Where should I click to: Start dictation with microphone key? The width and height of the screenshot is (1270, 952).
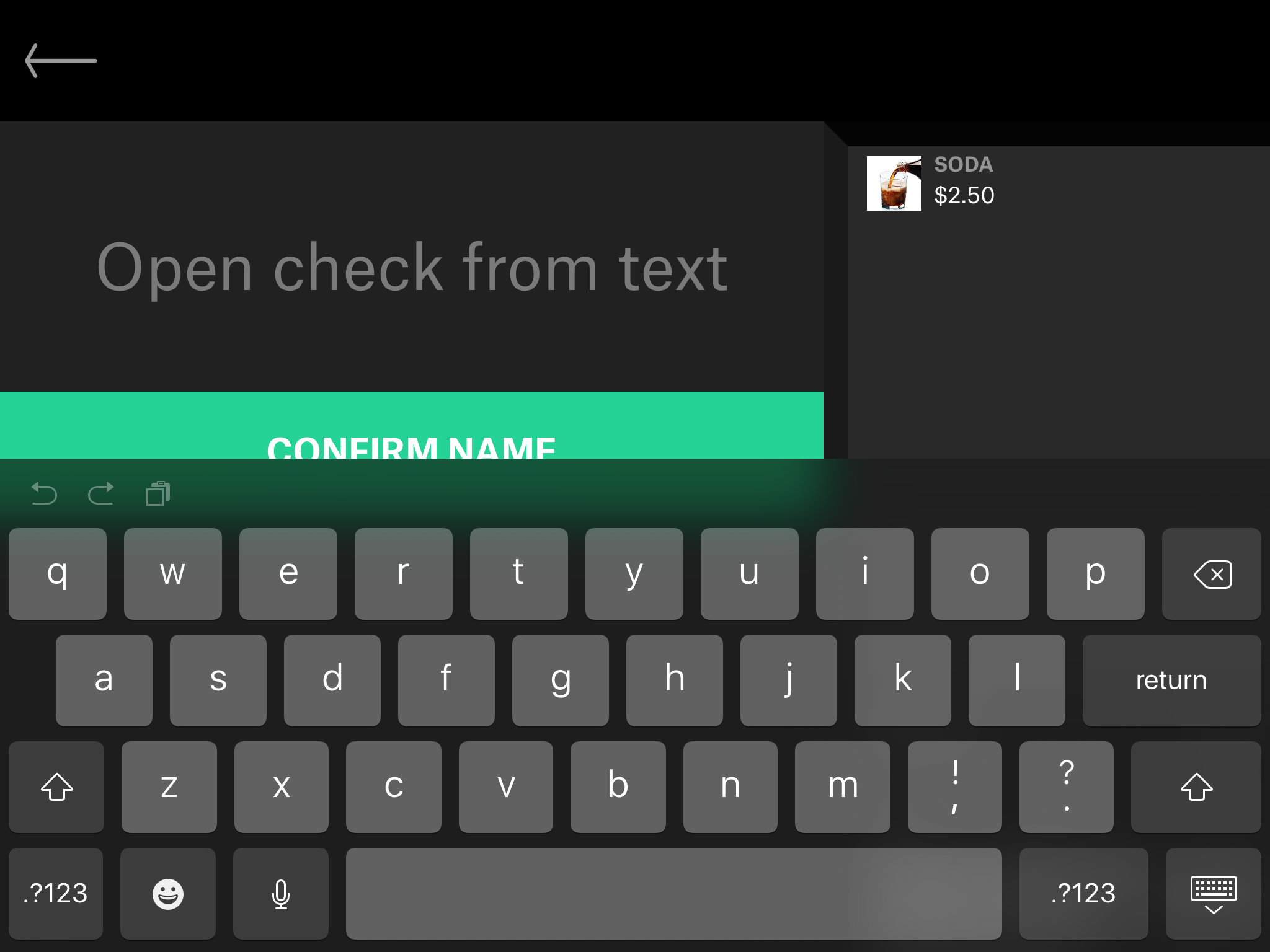(281, 894)
